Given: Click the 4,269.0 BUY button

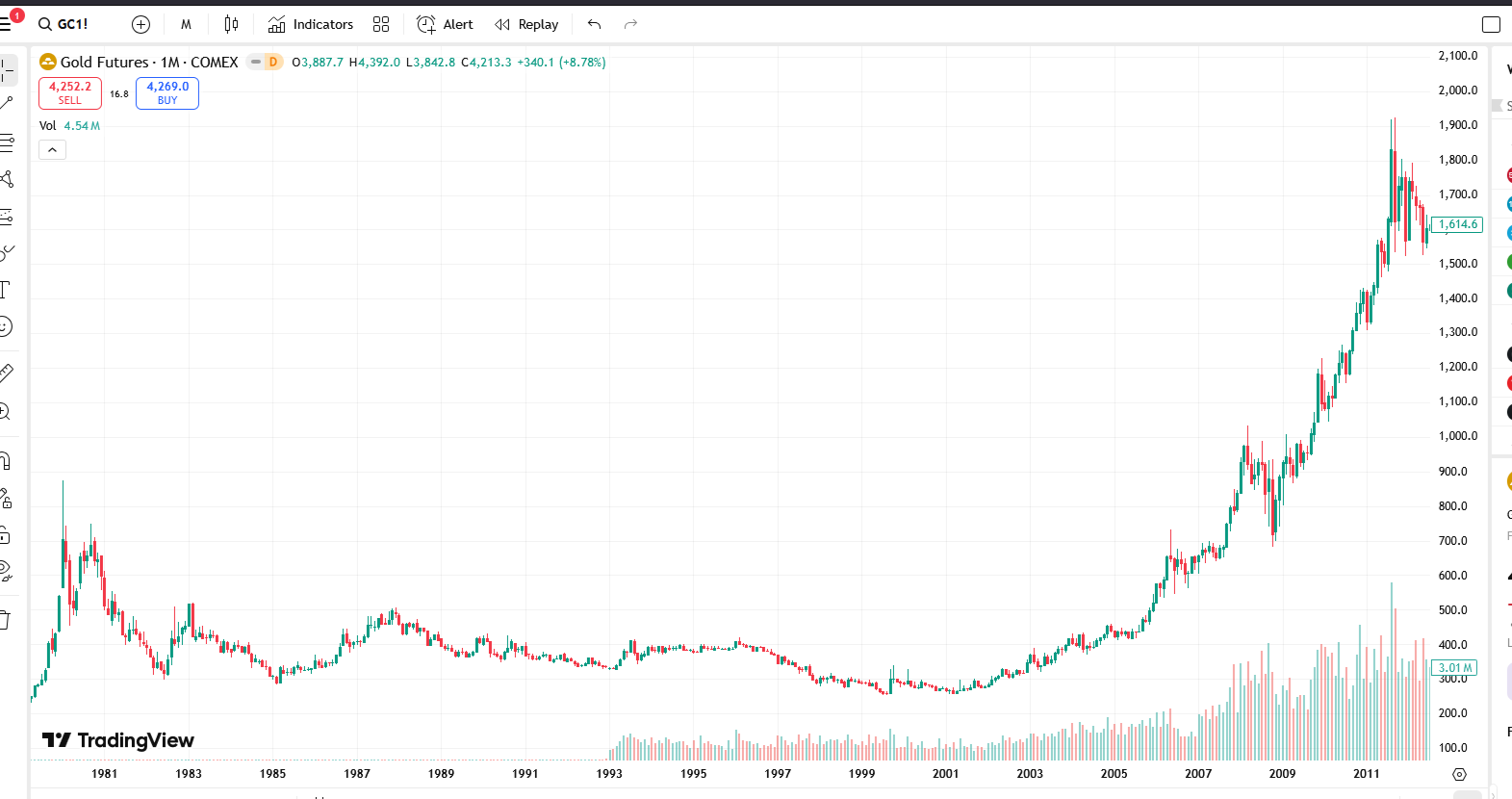Looking at the screenshot, I should [167, 92].
